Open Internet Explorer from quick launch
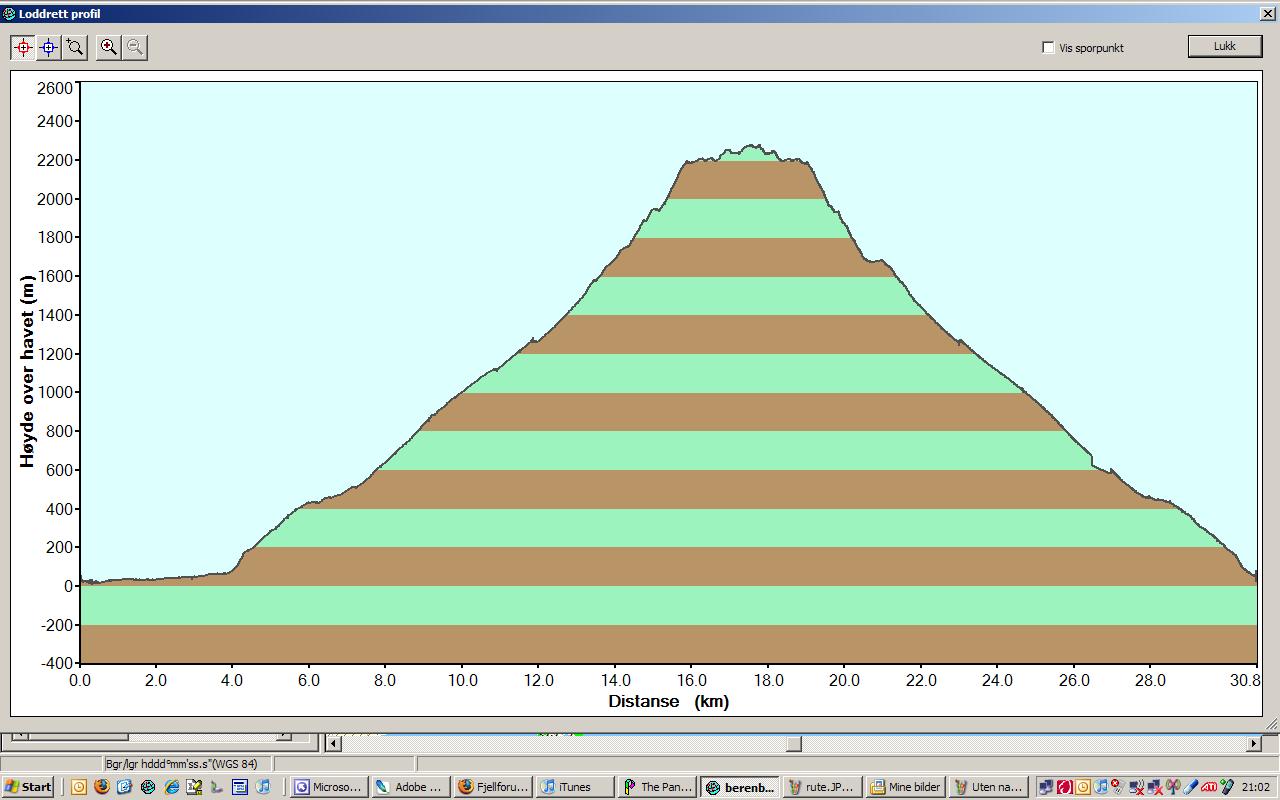This screenshot has height=800, width=1280. (171, 787)
